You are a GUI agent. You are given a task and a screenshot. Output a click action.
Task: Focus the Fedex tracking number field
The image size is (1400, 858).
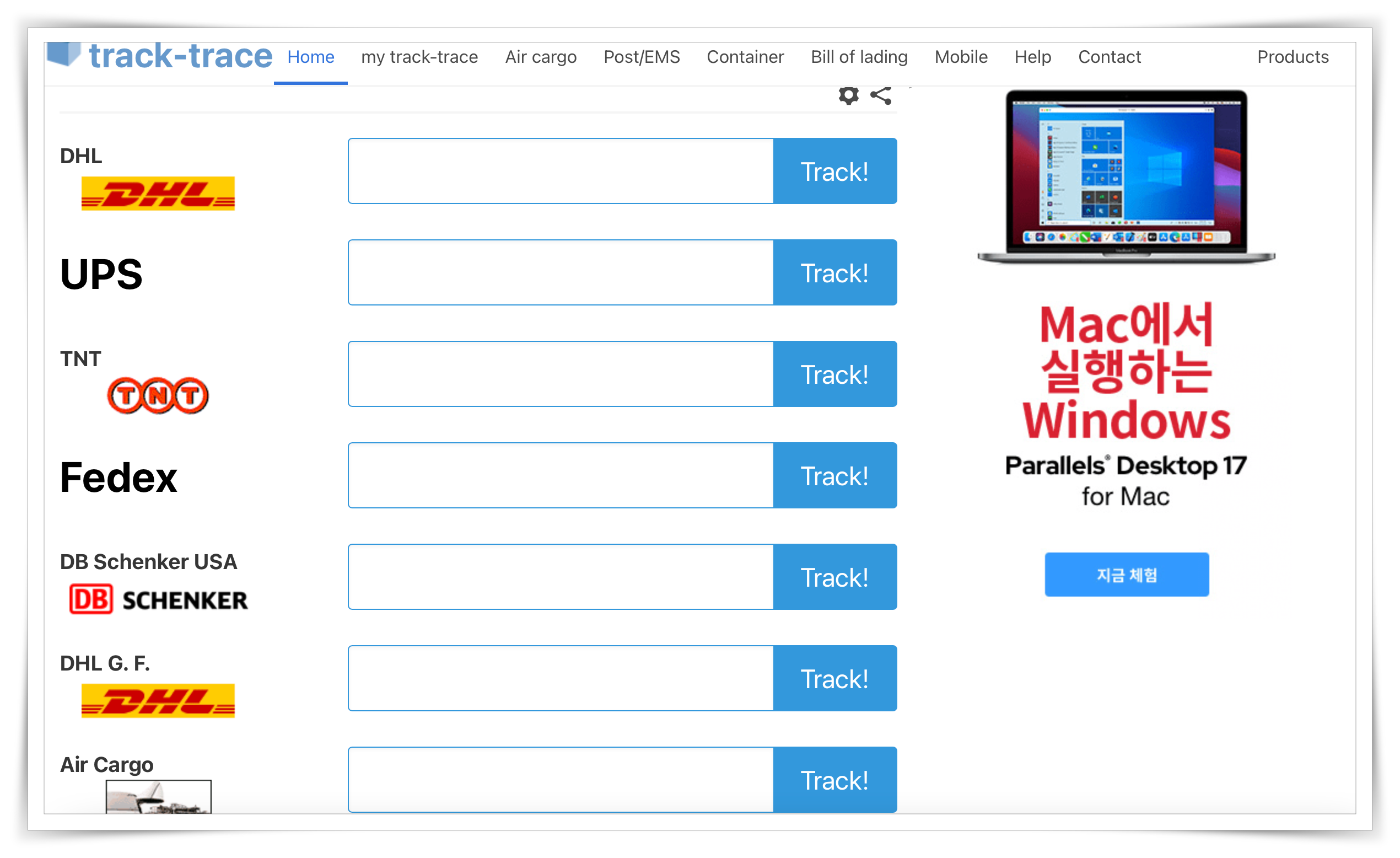click(561, 475)
